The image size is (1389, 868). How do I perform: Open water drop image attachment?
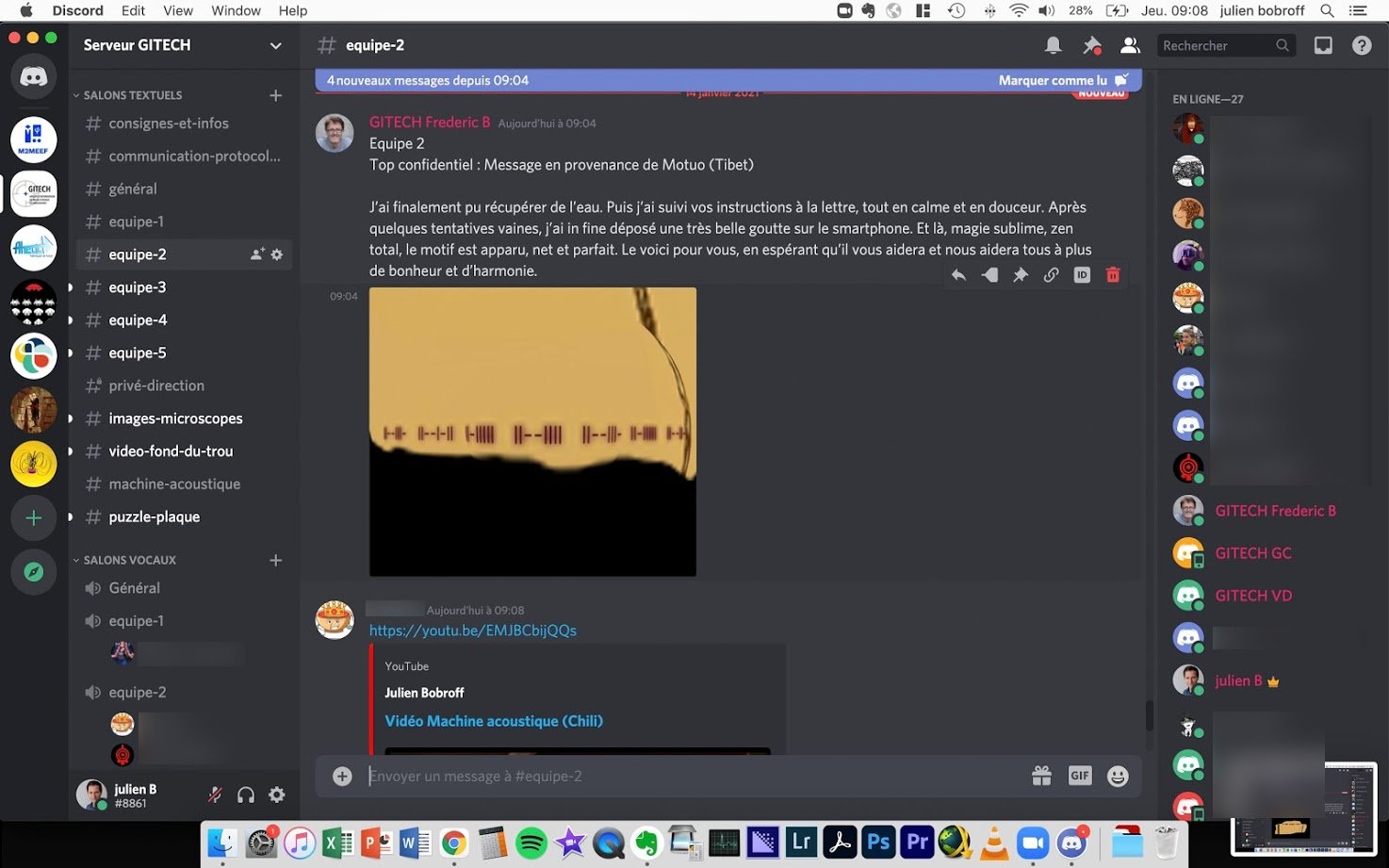532,432
